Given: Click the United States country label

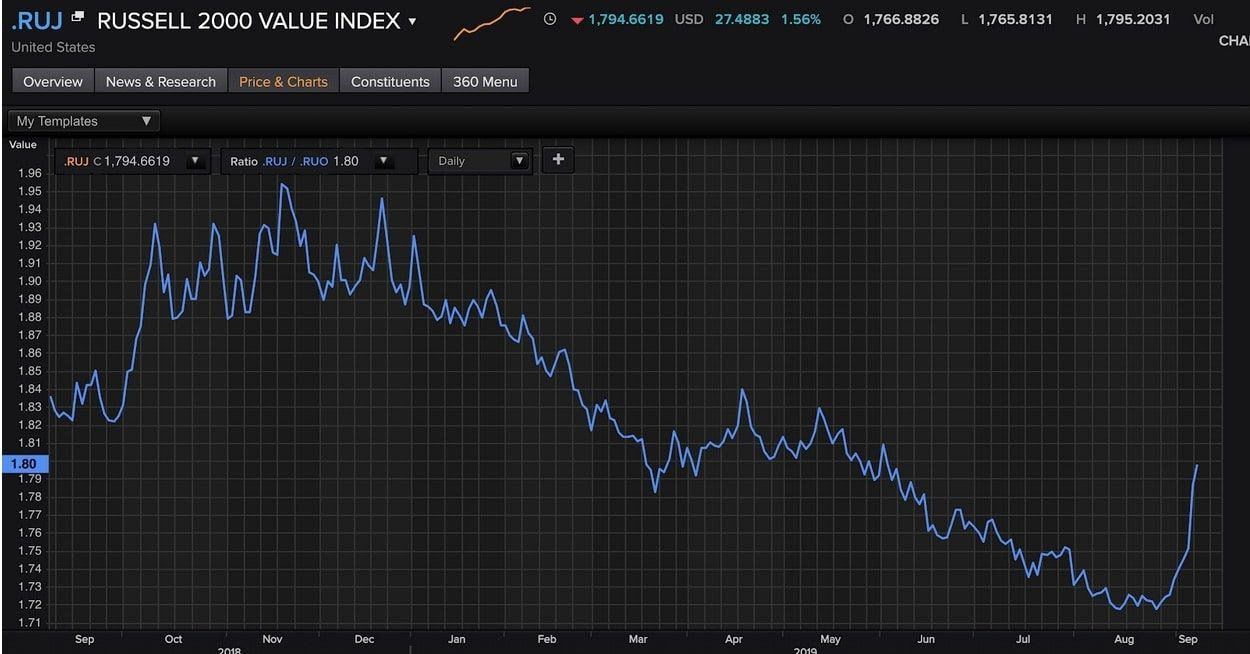Looking at the screenshot, I should 53,47.
